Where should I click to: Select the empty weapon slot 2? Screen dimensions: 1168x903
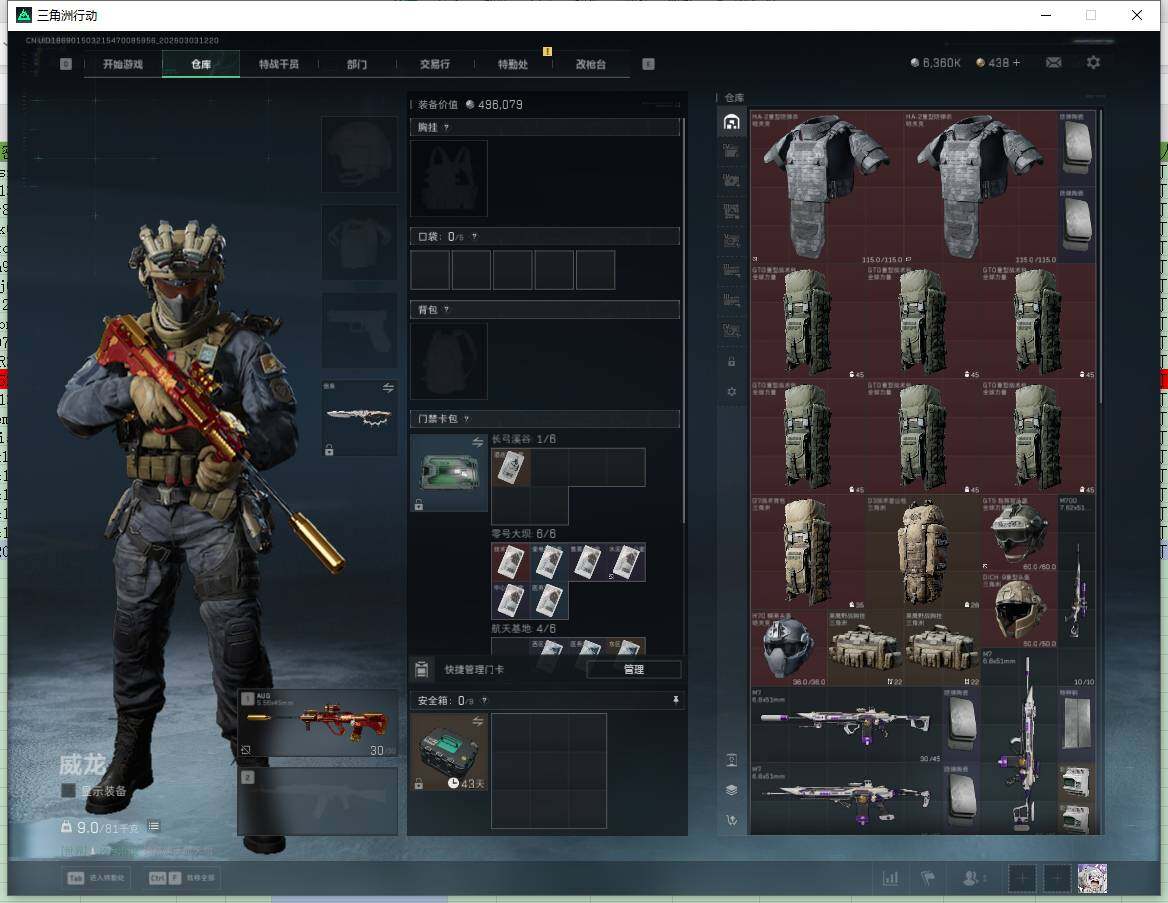coord(318,801)
